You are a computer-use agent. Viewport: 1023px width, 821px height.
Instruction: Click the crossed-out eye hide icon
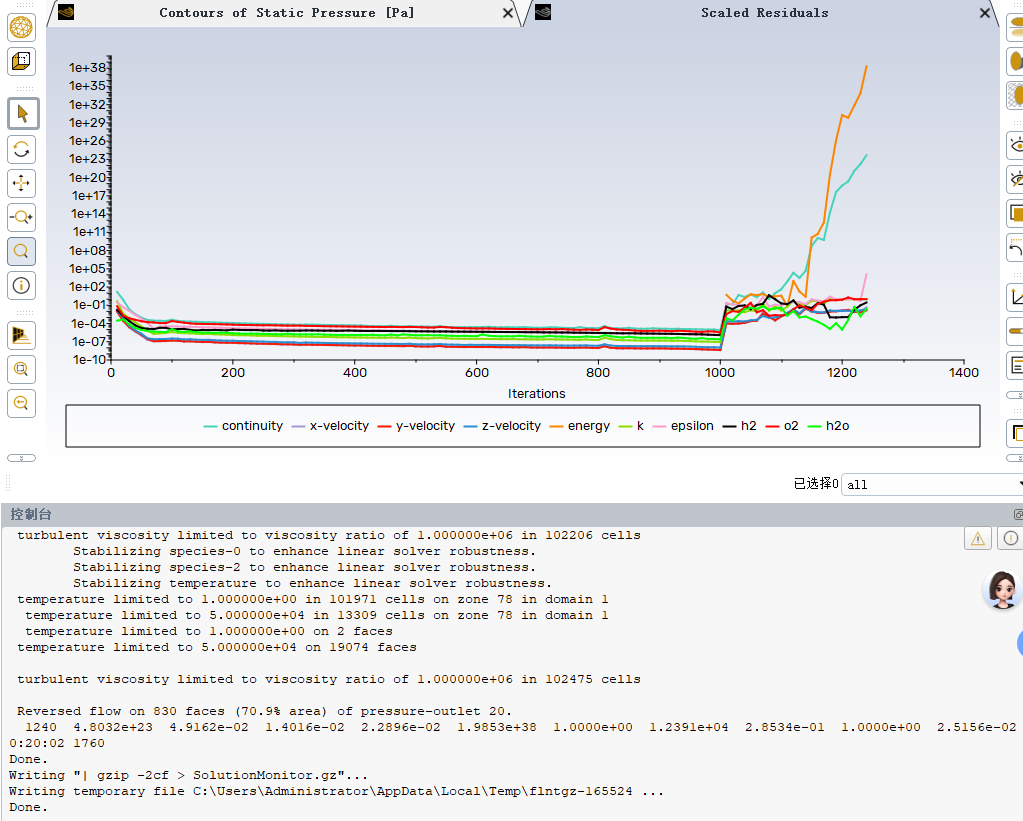[x=1015, y=180]
